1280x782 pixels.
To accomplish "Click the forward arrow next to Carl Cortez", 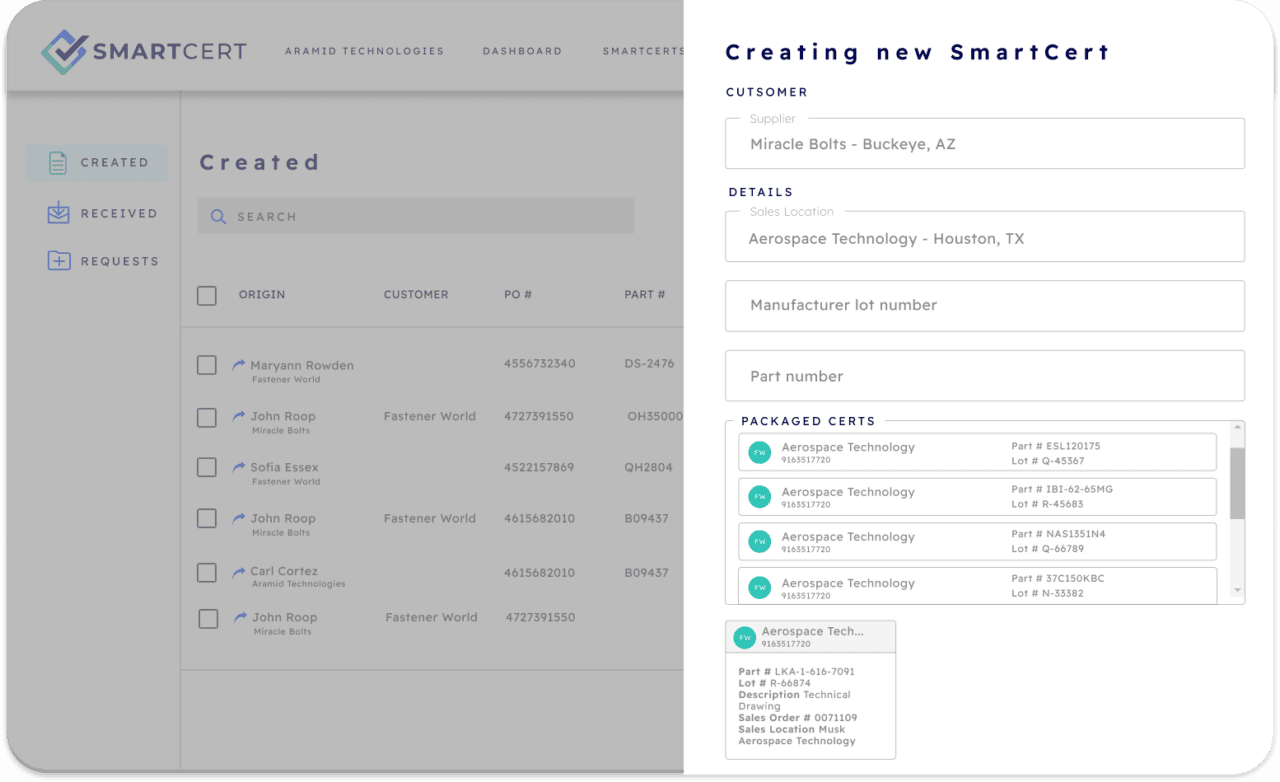I will 238,571.
